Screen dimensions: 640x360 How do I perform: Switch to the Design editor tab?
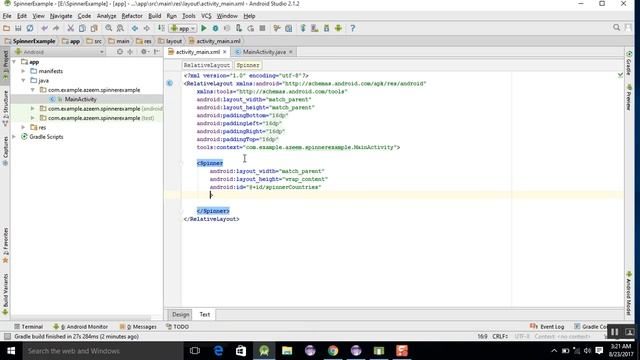[180, 314]
